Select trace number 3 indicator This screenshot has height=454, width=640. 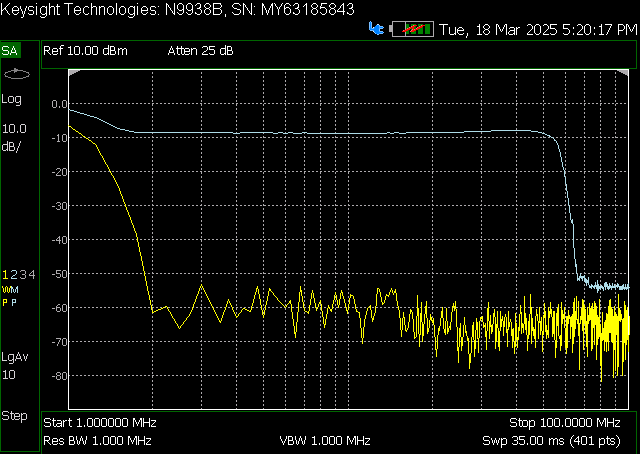click(x=23, y=274)
